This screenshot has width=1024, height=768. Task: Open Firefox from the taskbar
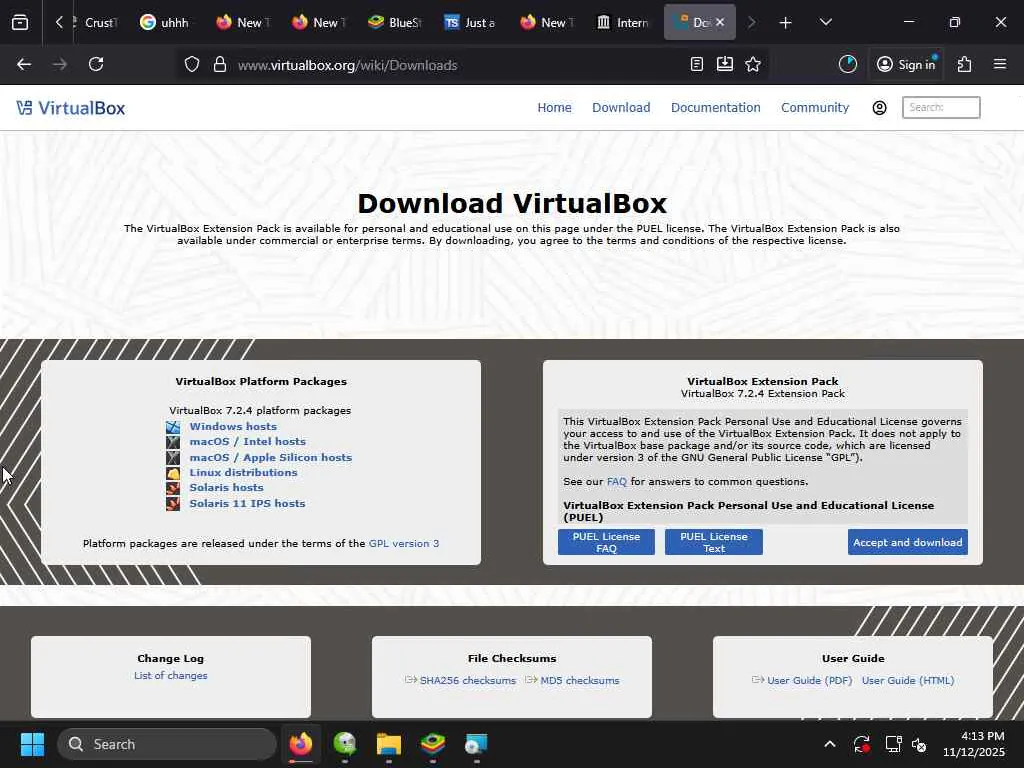point(301,744)
